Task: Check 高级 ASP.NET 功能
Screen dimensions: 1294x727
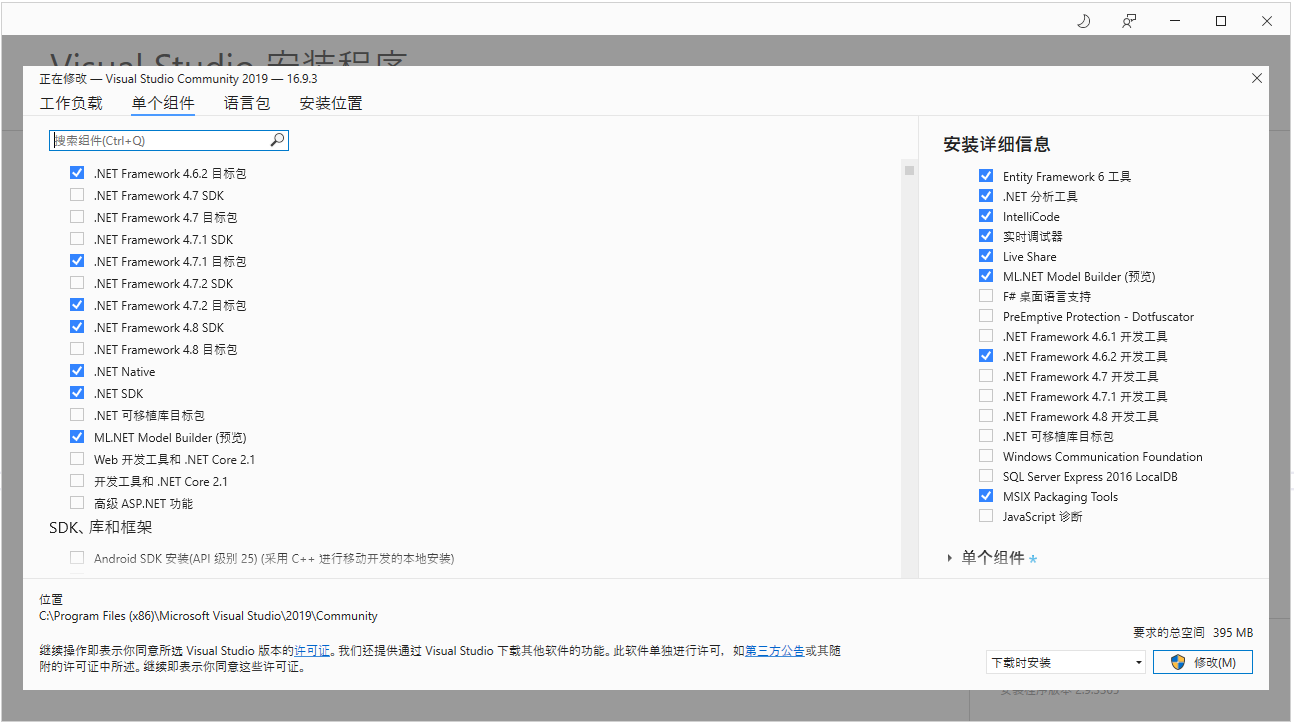Action: pyautogui.click(x=77, y=503)
